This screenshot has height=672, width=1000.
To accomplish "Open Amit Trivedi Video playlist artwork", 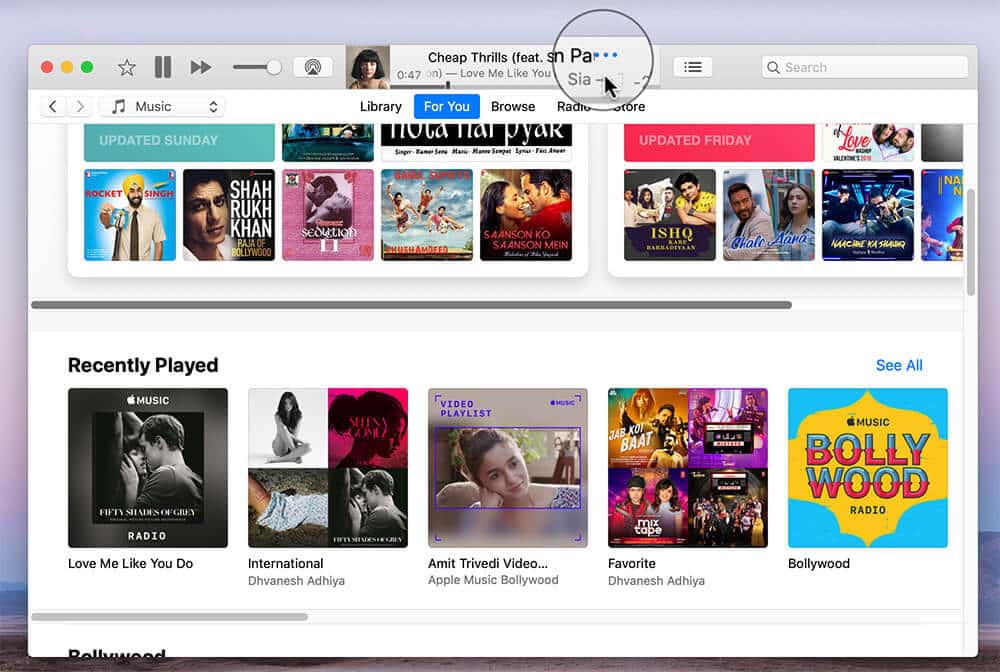I will [508, 468].
